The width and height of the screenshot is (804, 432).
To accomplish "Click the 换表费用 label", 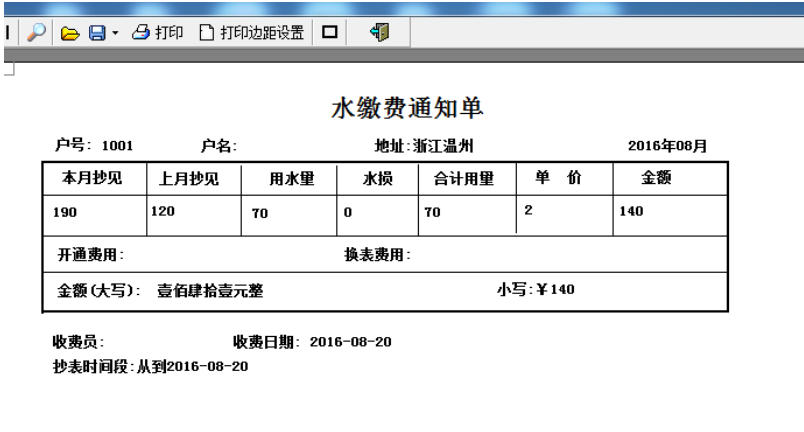I will (377, 255).
